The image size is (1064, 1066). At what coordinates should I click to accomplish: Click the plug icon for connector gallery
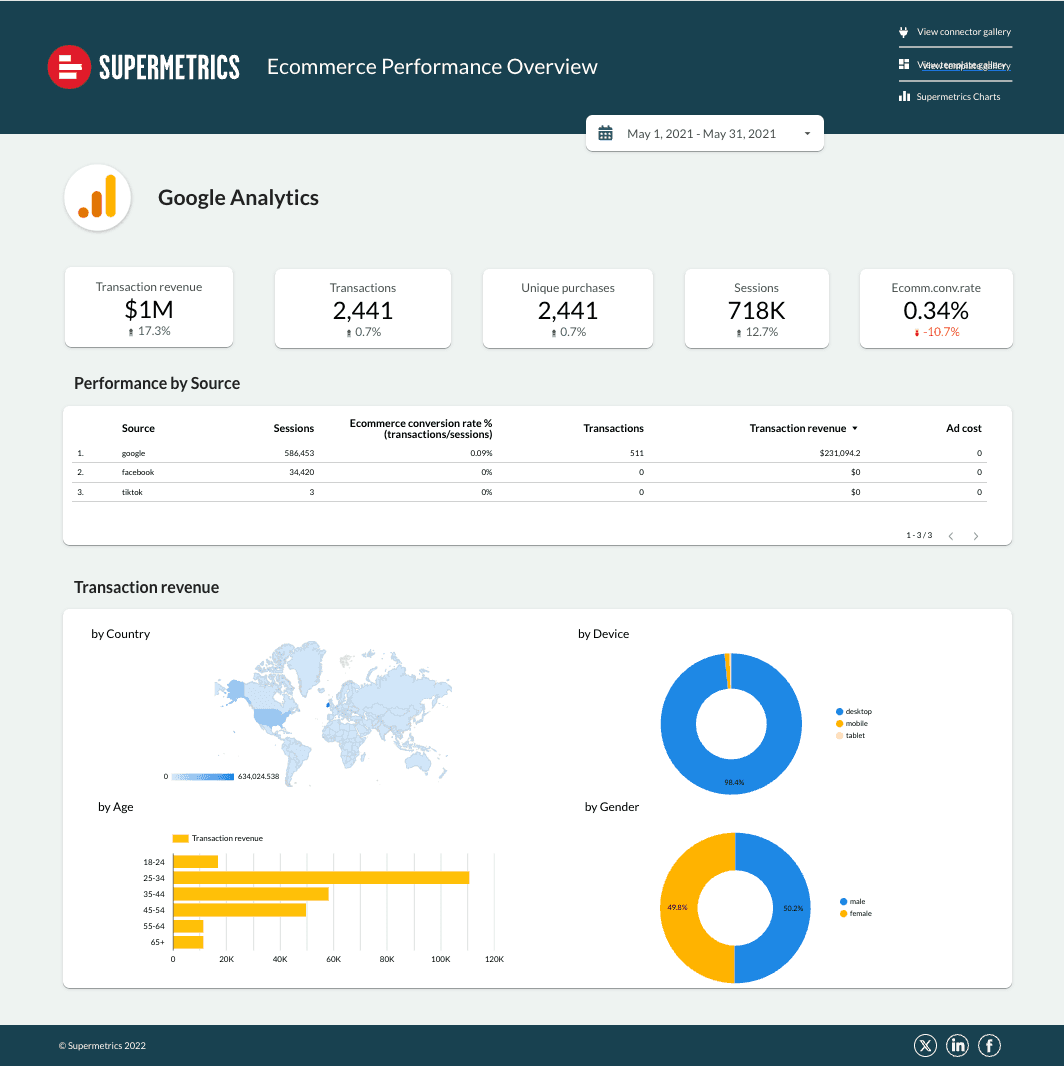tap(904, 32)
